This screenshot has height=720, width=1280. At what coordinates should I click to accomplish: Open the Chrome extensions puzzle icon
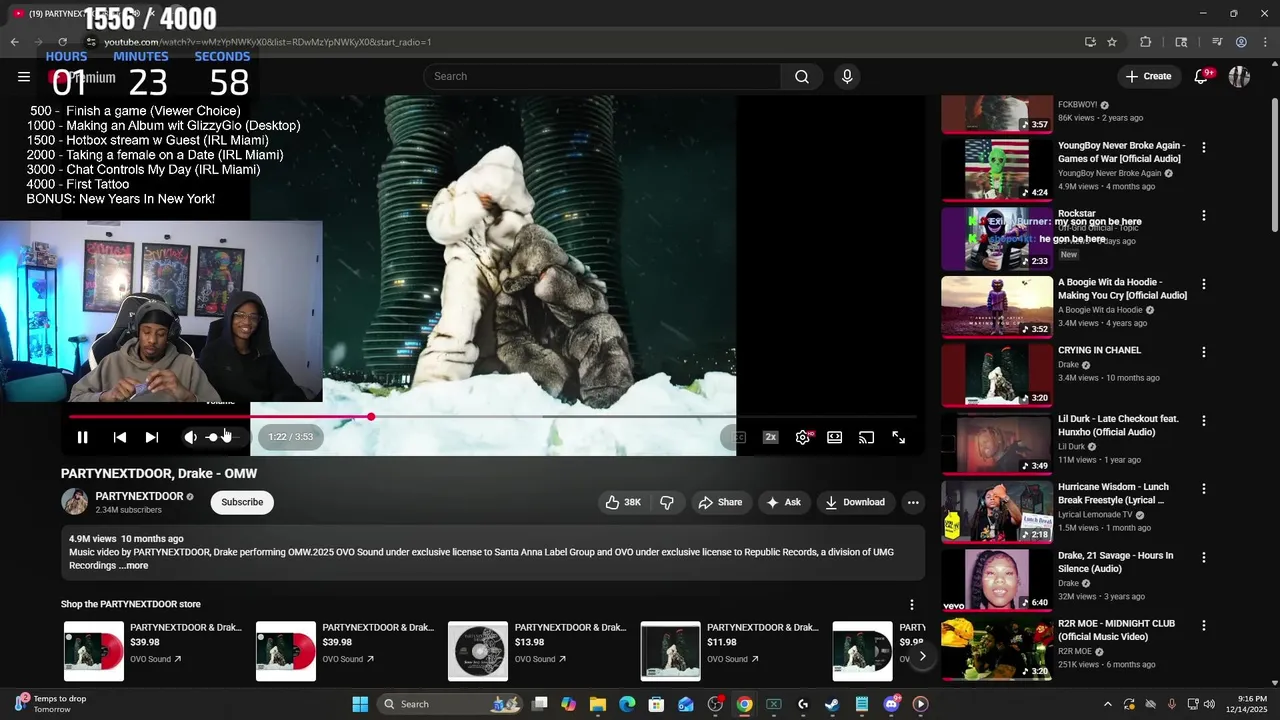pos(1146,42)
